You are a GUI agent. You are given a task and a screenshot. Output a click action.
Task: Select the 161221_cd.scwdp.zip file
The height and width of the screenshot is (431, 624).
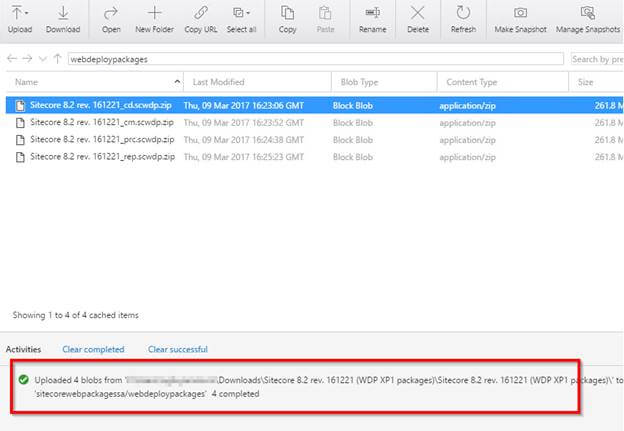[x=101, y=105]
